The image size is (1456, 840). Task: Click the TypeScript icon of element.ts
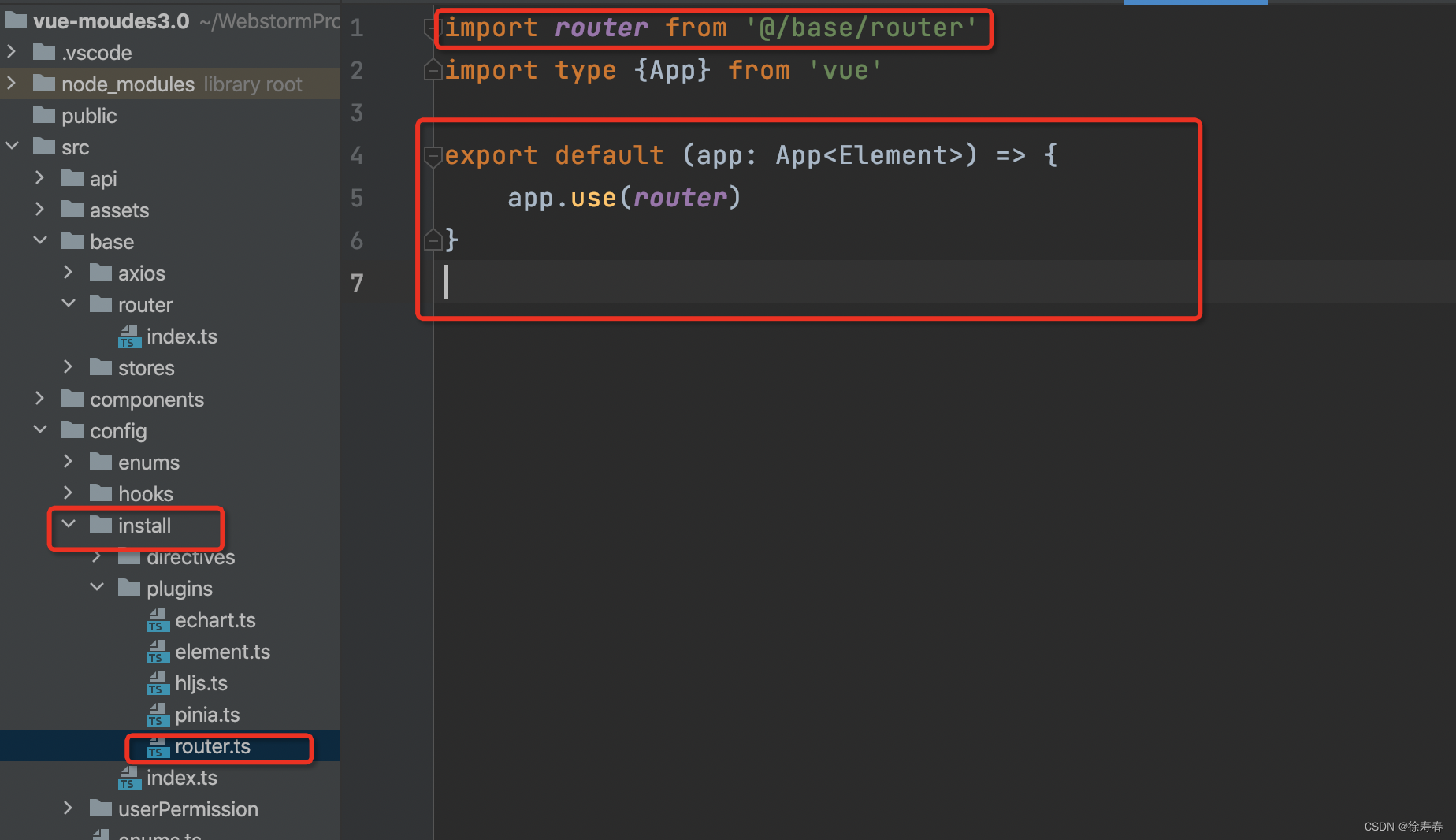(x=158, y=652)
